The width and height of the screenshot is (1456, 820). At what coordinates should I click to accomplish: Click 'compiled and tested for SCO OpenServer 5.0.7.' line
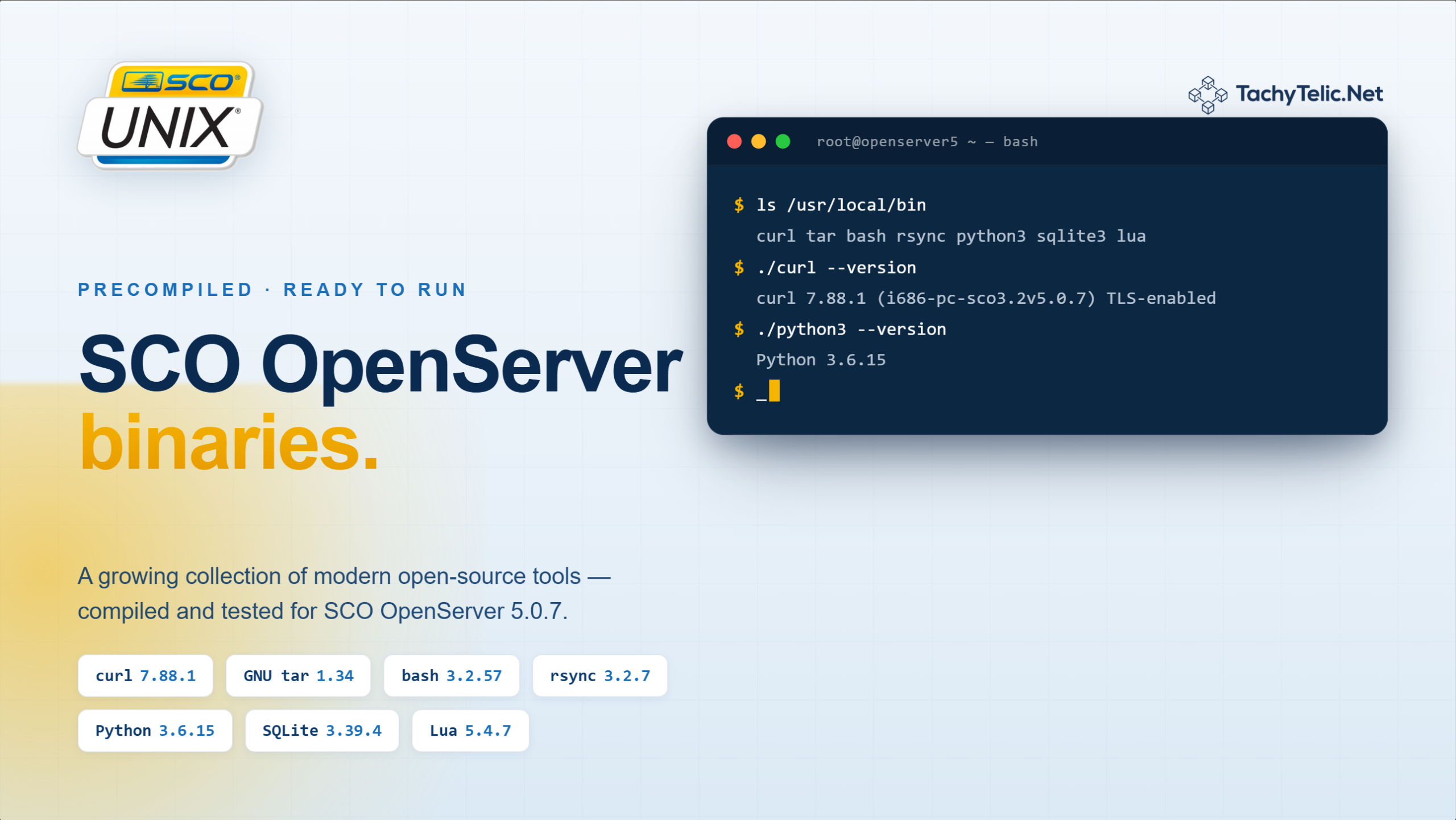click(322, 611)
